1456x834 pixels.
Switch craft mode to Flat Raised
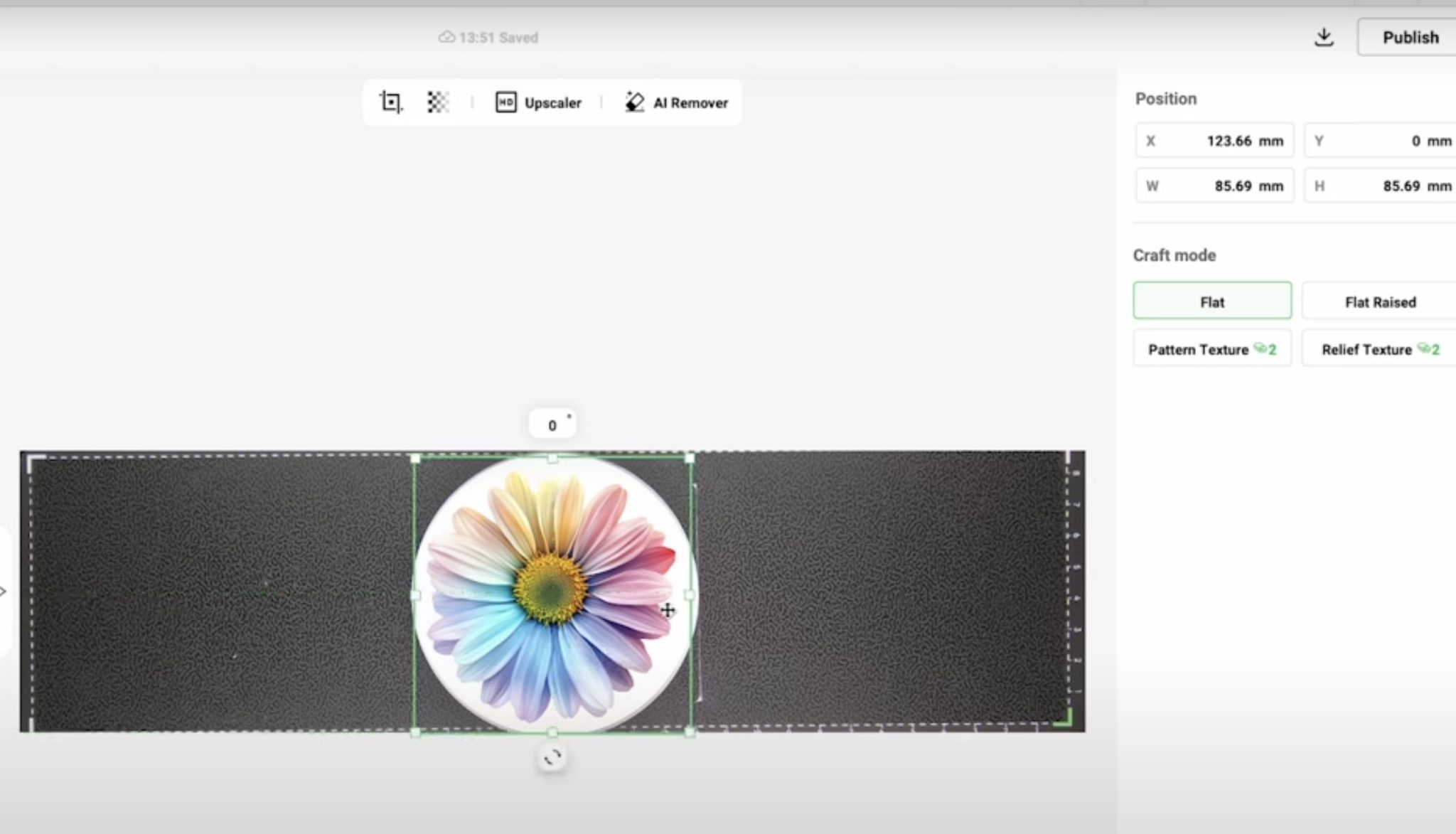[x=1379, y=301]
